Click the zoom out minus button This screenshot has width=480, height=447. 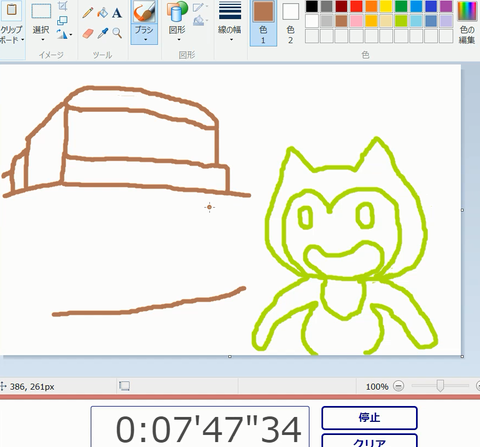[399, 386]
